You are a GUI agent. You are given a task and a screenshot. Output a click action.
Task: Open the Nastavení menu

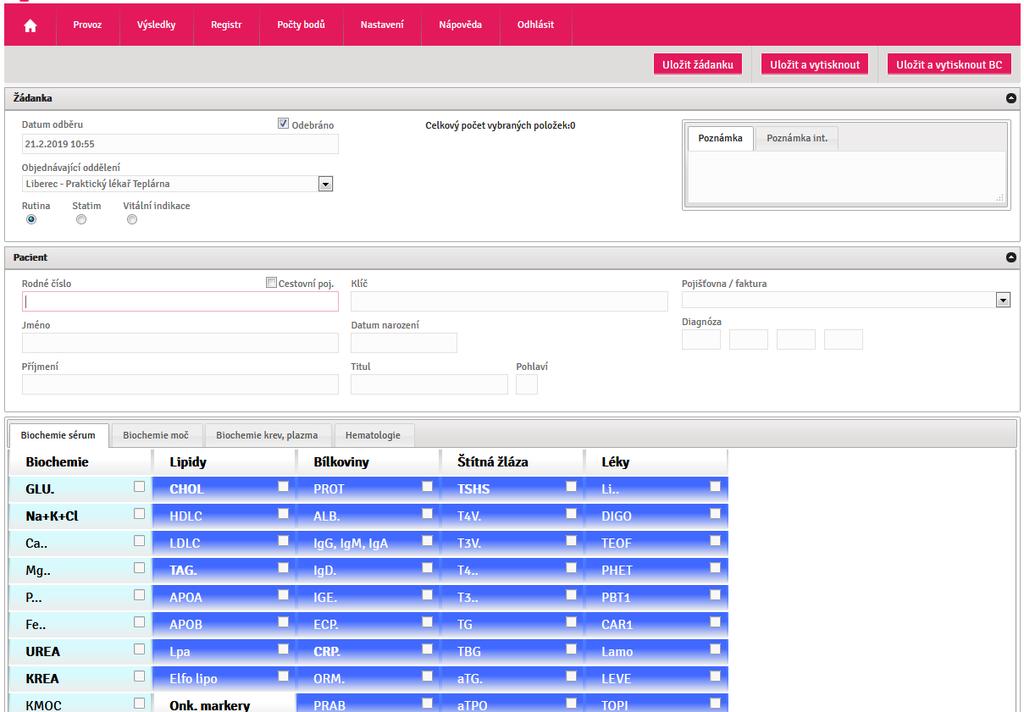point(382,25)
